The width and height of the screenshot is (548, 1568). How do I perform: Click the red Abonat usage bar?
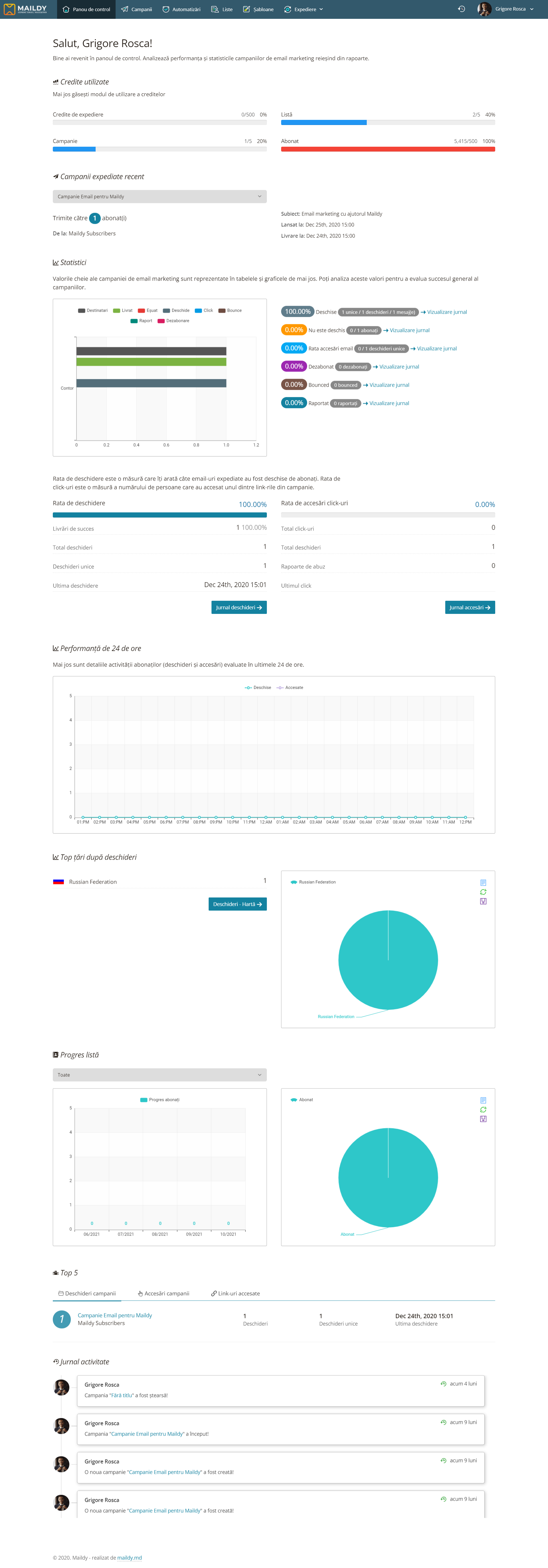(388, 149)
